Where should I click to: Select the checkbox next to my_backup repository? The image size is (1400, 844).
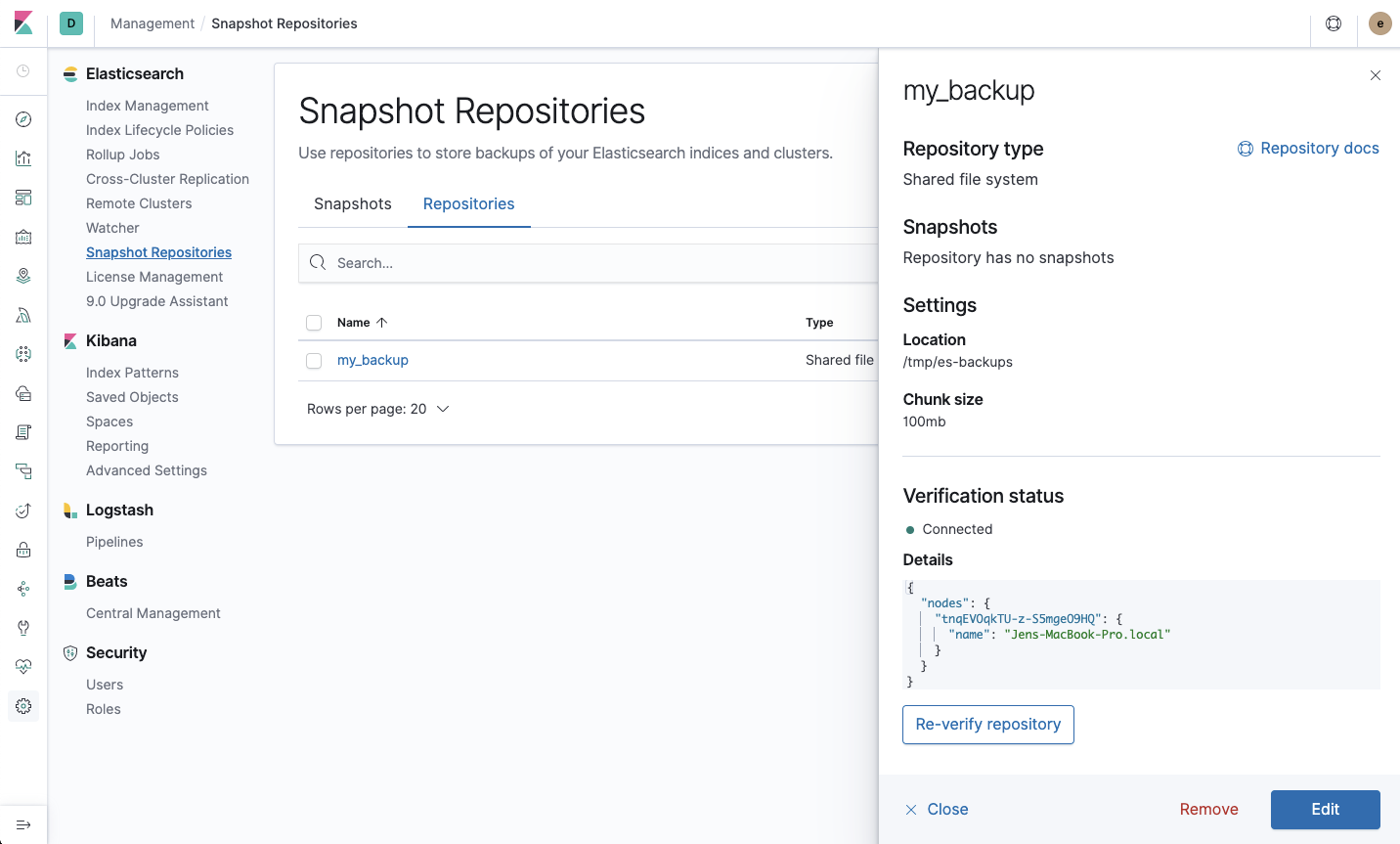tap(314, 360)
